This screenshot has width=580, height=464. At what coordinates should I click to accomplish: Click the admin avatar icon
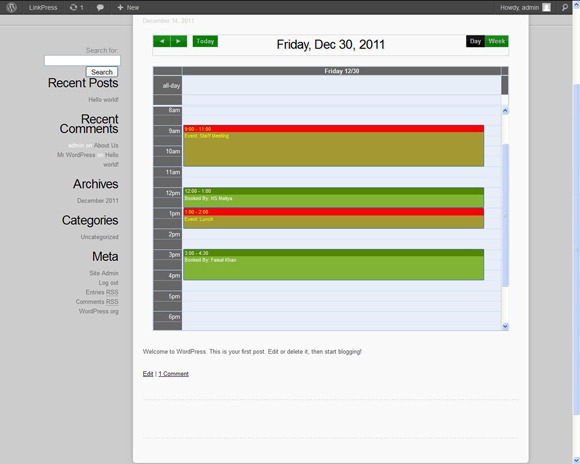pos(546,7)
